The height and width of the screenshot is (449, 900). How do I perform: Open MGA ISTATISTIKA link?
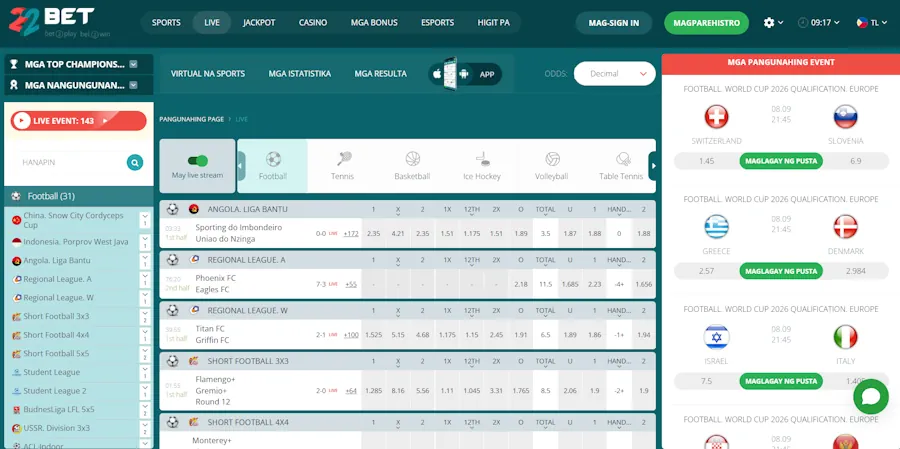(300, 73)
